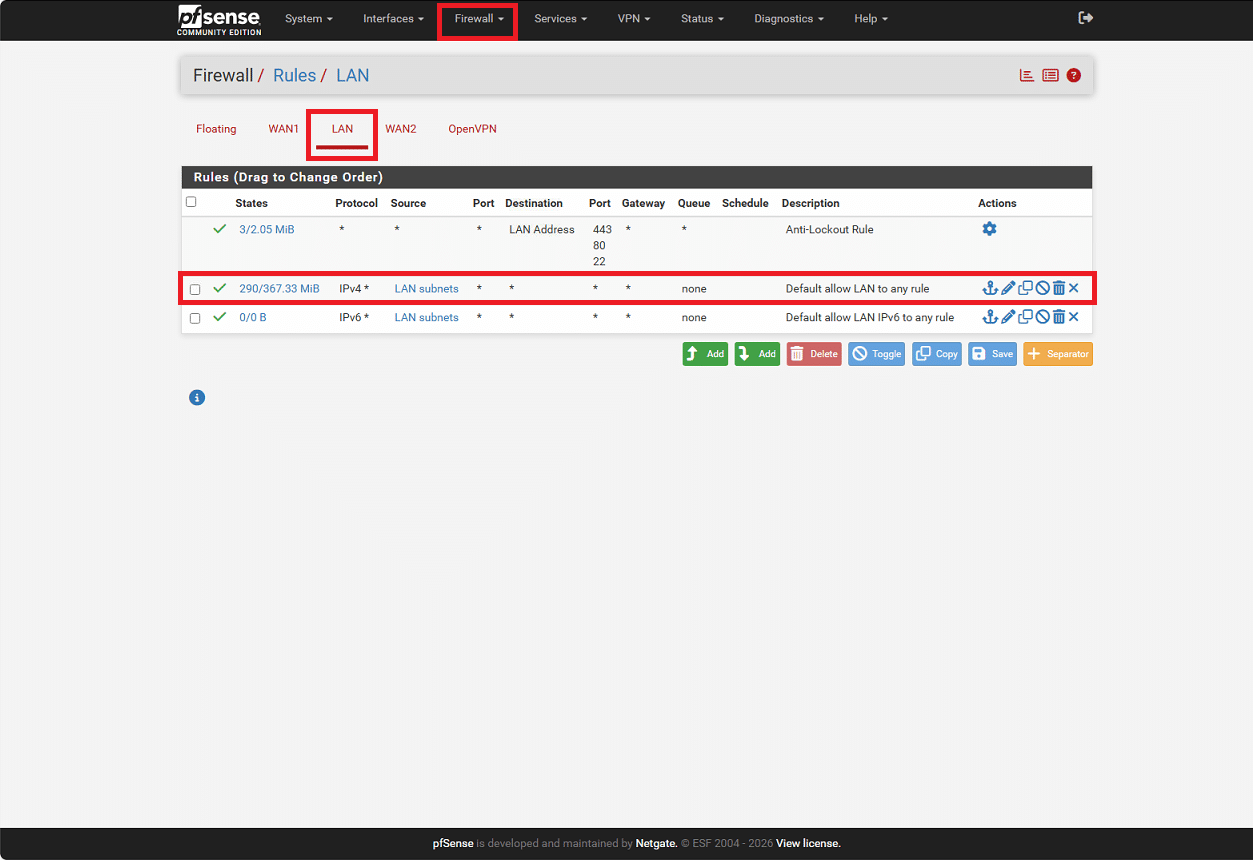
Task: Check the IPv4 LAN rule checkbox
Action: tap(195, 289)
